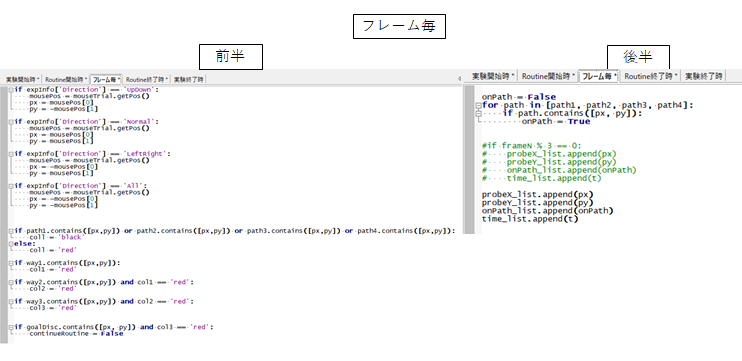Viewport: 742px width, 361px height.
Task: Collapse the 'LeftRight' if block fold marker
Action: 11,154
